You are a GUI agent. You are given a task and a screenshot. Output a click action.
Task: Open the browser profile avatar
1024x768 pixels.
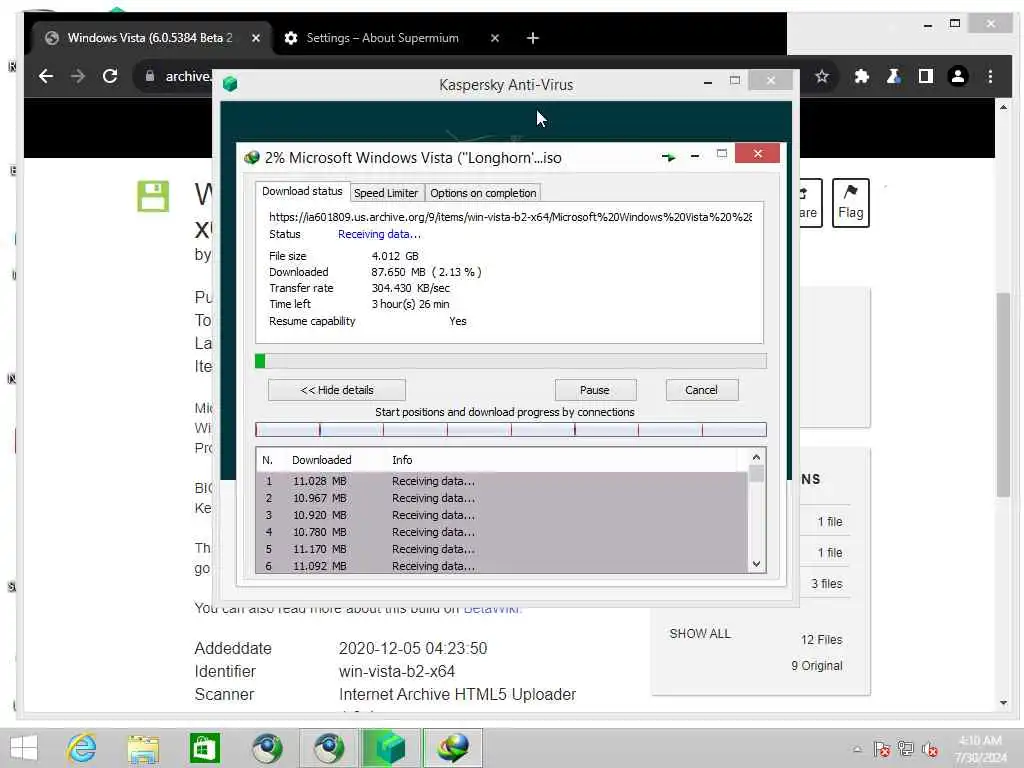coord(957,76)
